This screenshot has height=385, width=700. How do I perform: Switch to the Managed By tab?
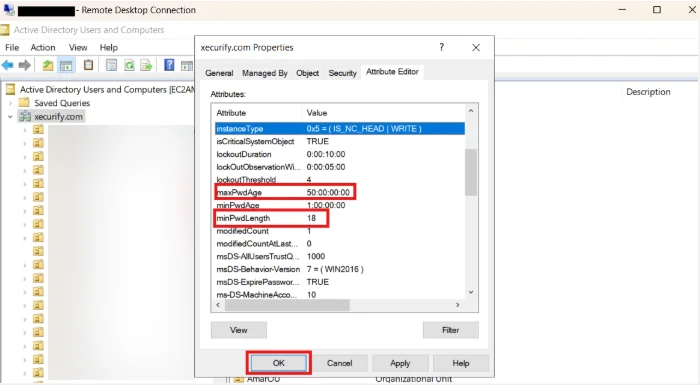coord(265,73)
